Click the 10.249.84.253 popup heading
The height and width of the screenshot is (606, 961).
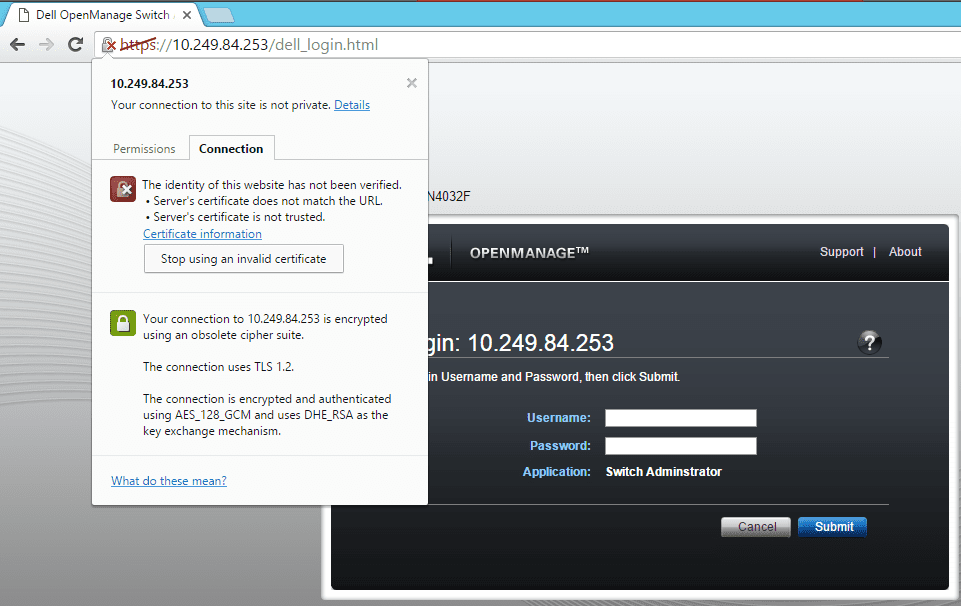150,83
